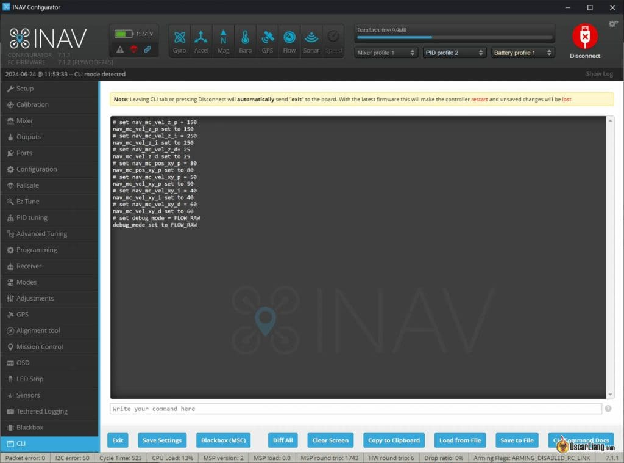The width and height of the screenshot is (624, 463).
Task: Click Copy to Clipboard button
Action: click(394, 440)
